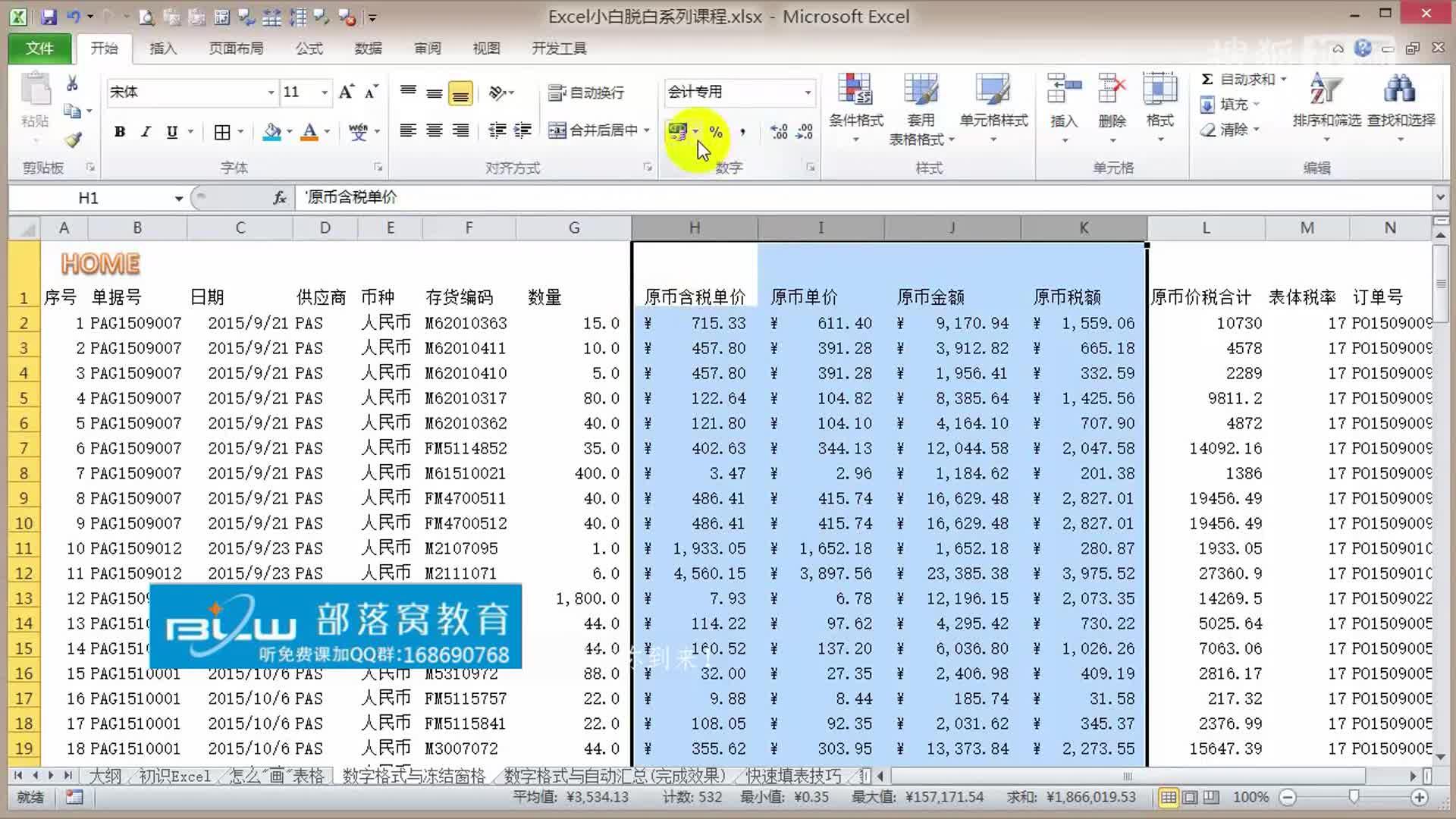The height and width of the screenshot is (819, 1456).
Task: Click the 合并后居中 merge and center button
Action: click(x=595, y=130)
